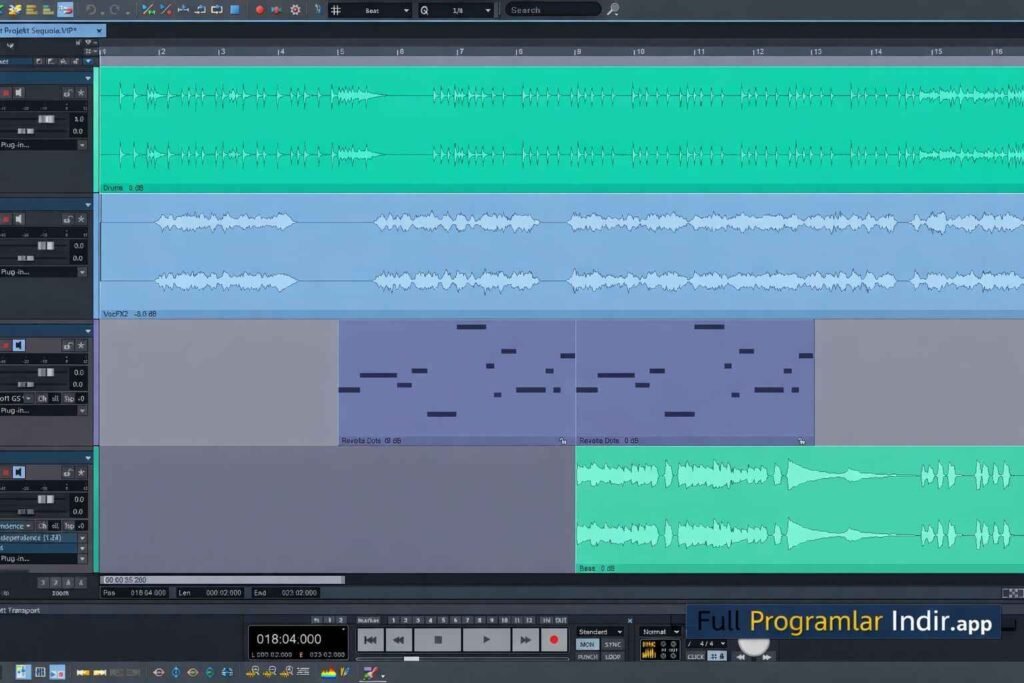The height and width of the screenshot is (683, 1024).
Task: Select marker 5 in the transport marker row
Action: [x=443, y=621]
